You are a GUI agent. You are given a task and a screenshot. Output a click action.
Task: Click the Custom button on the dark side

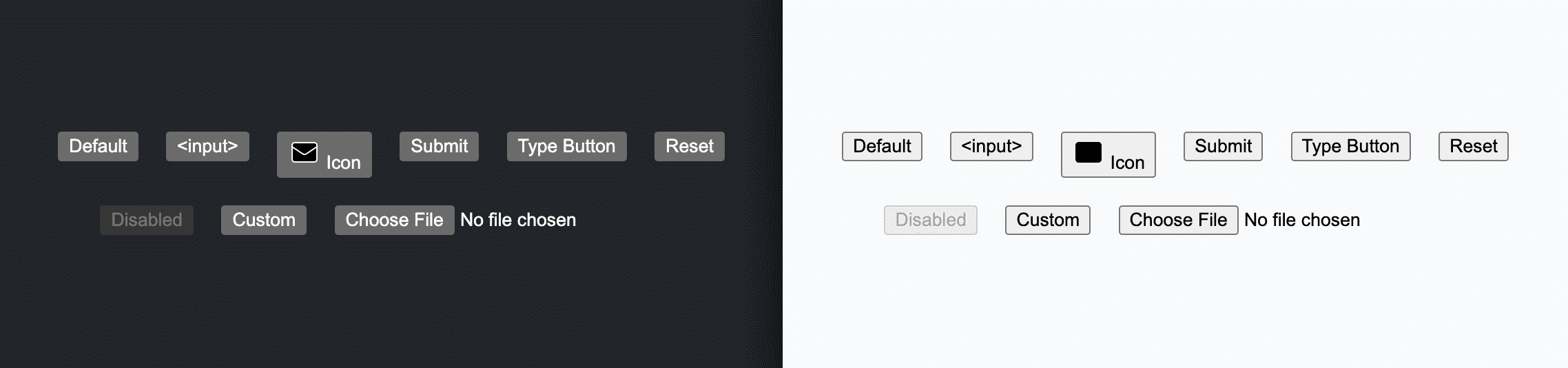pyautogui.click(x=264, y=220)
